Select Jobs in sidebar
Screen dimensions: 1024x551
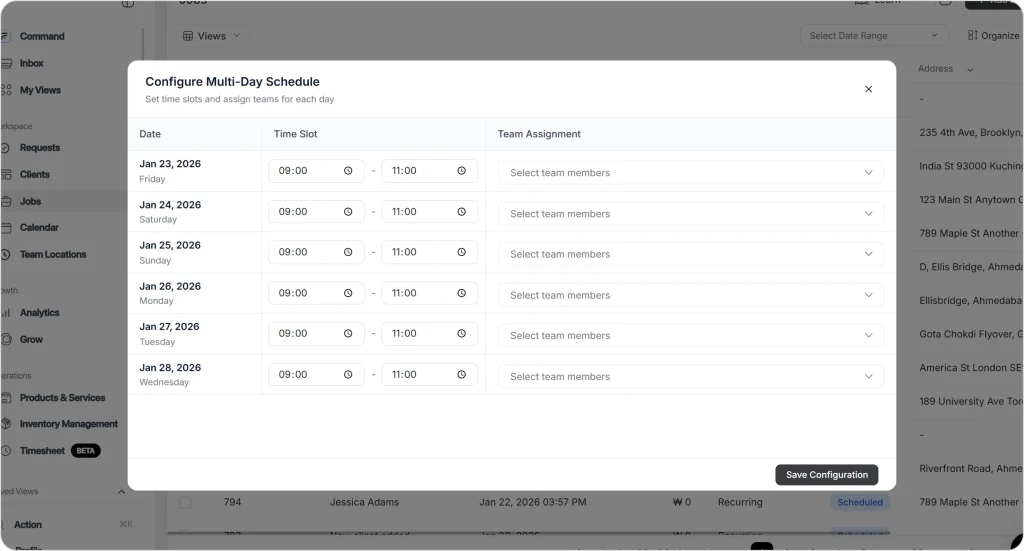[30, 201]
